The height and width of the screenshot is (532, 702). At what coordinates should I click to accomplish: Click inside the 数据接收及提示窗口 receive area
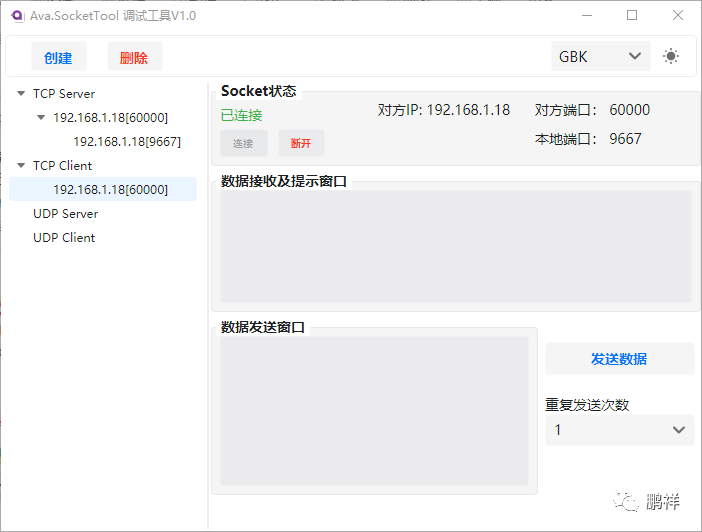(x=456, y=246)
